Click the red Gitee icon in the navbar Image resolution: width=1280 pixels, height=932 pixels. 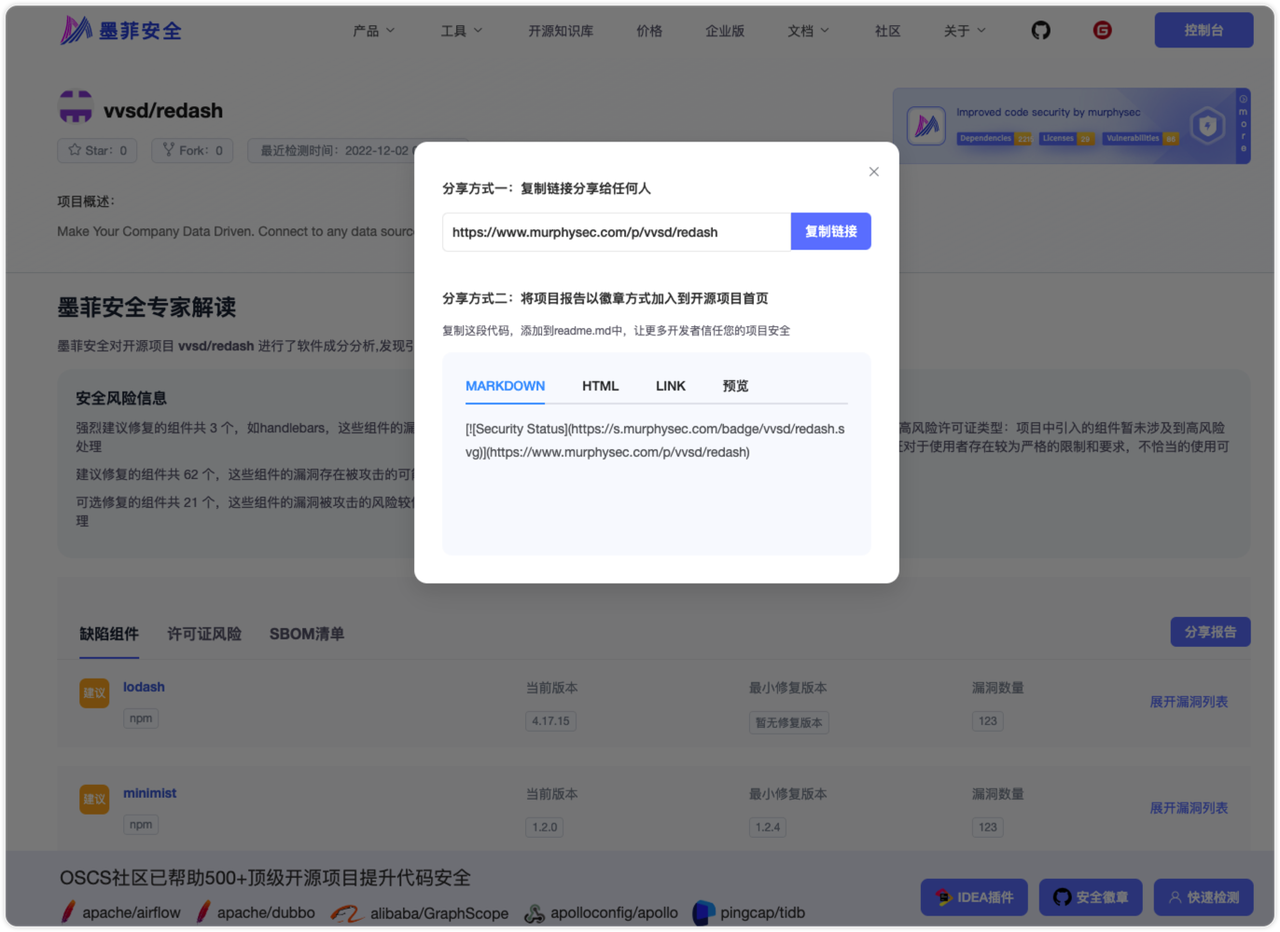click(x=1102, y=31)
